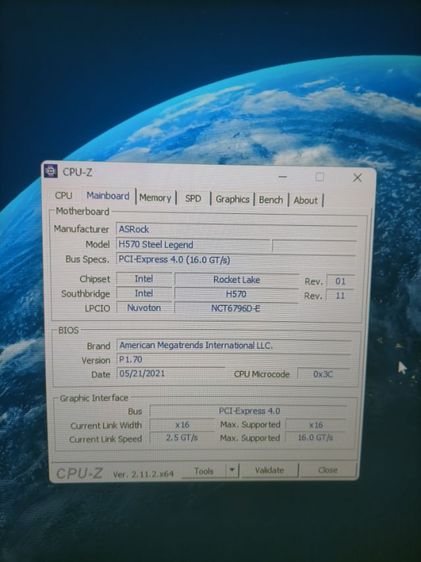
Task: Click the NCT6796D-E LPCIO field
Action: click(236, 308)
